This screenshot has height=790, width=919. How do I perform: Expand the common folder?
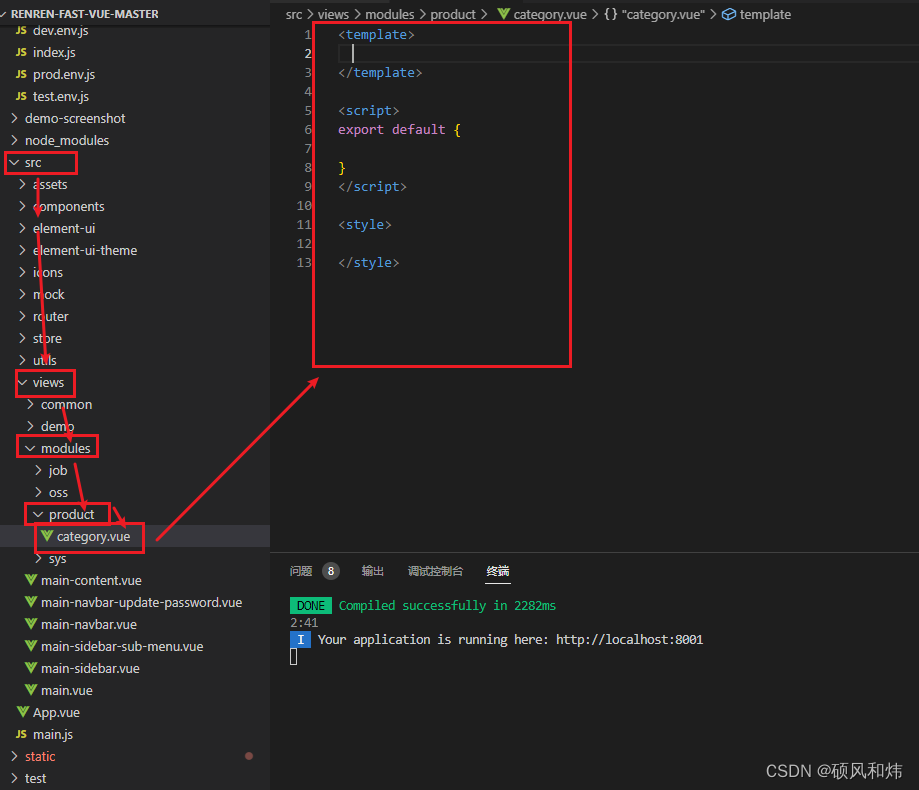point(30,404)
